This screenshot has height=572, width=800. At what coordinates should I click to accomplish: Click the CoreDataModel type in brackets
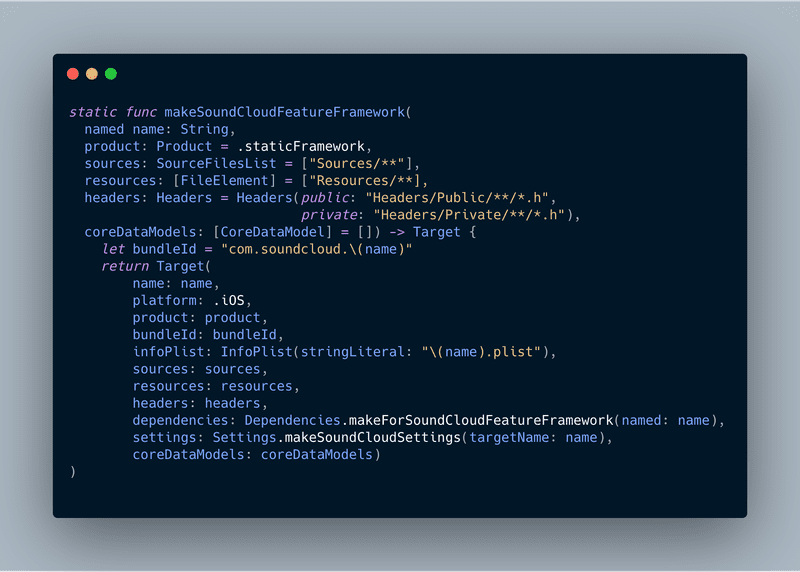pyautogui.click(x=272, y=232)
